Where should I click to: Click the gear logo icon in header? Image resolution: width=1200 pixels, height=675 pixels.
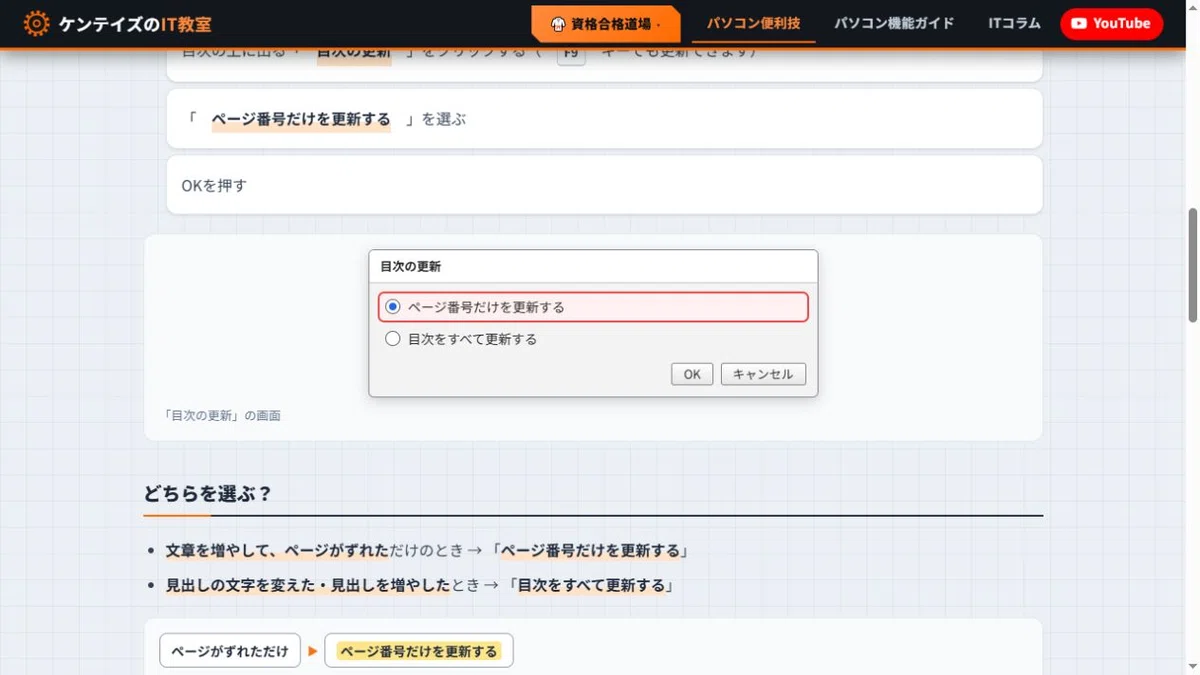tap(36, 24)
